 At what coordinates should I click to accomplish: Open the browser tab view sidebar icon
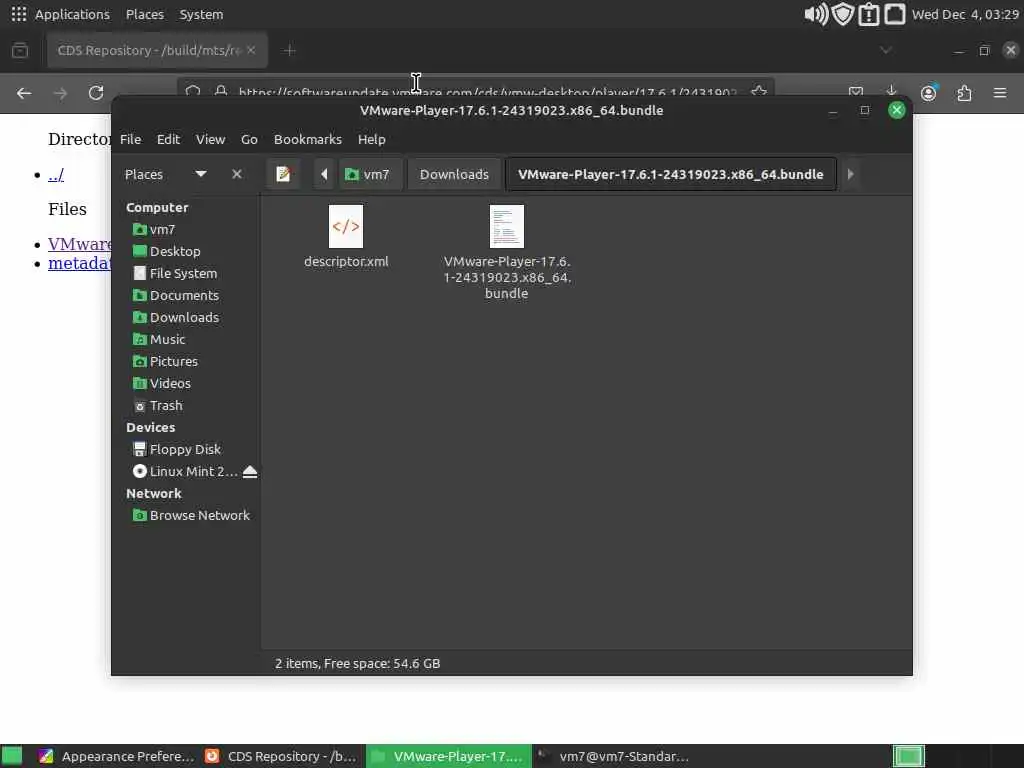coord(20,50)
